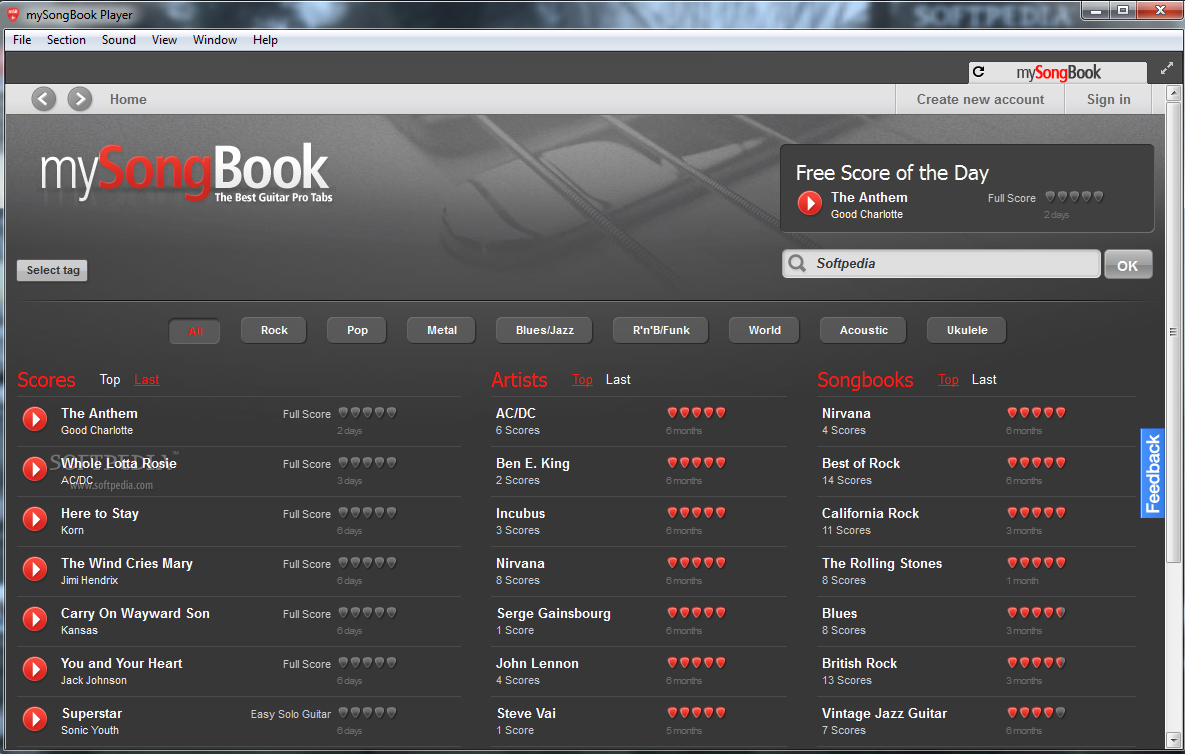
Task: Rate Free Score of the Day with picks
Action: [x=1075, y=196]
